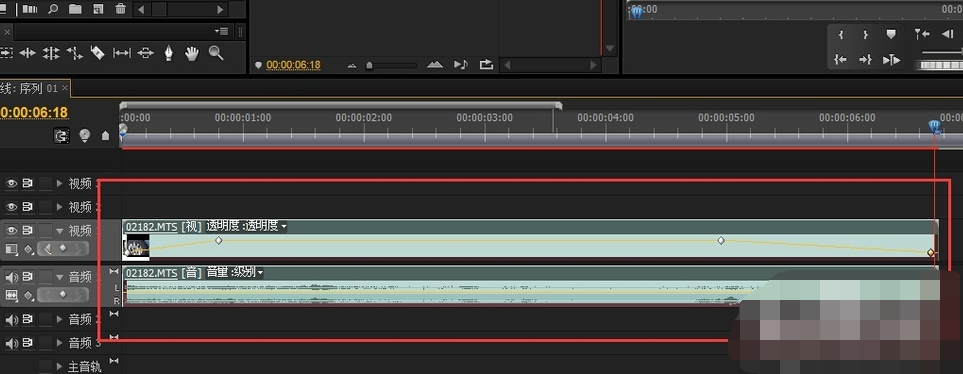The image size is (963, 374).
Task: Click the 00:00:06:18 timecode in timeline
Action: [x=34, y=112]
